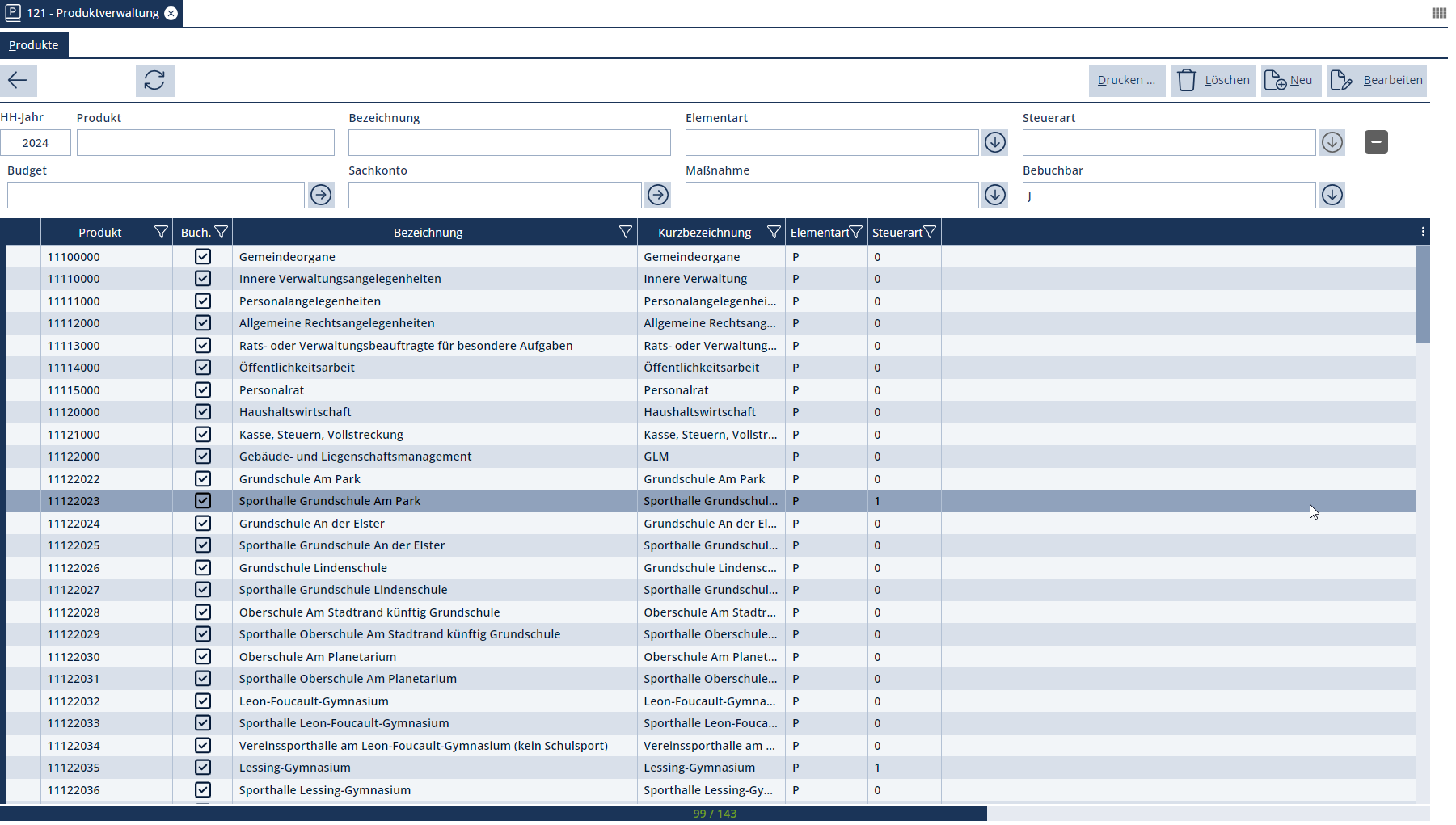
Task: Click the Bearbeiten button
Action: pyautogui.click(x=1376, y=80)
